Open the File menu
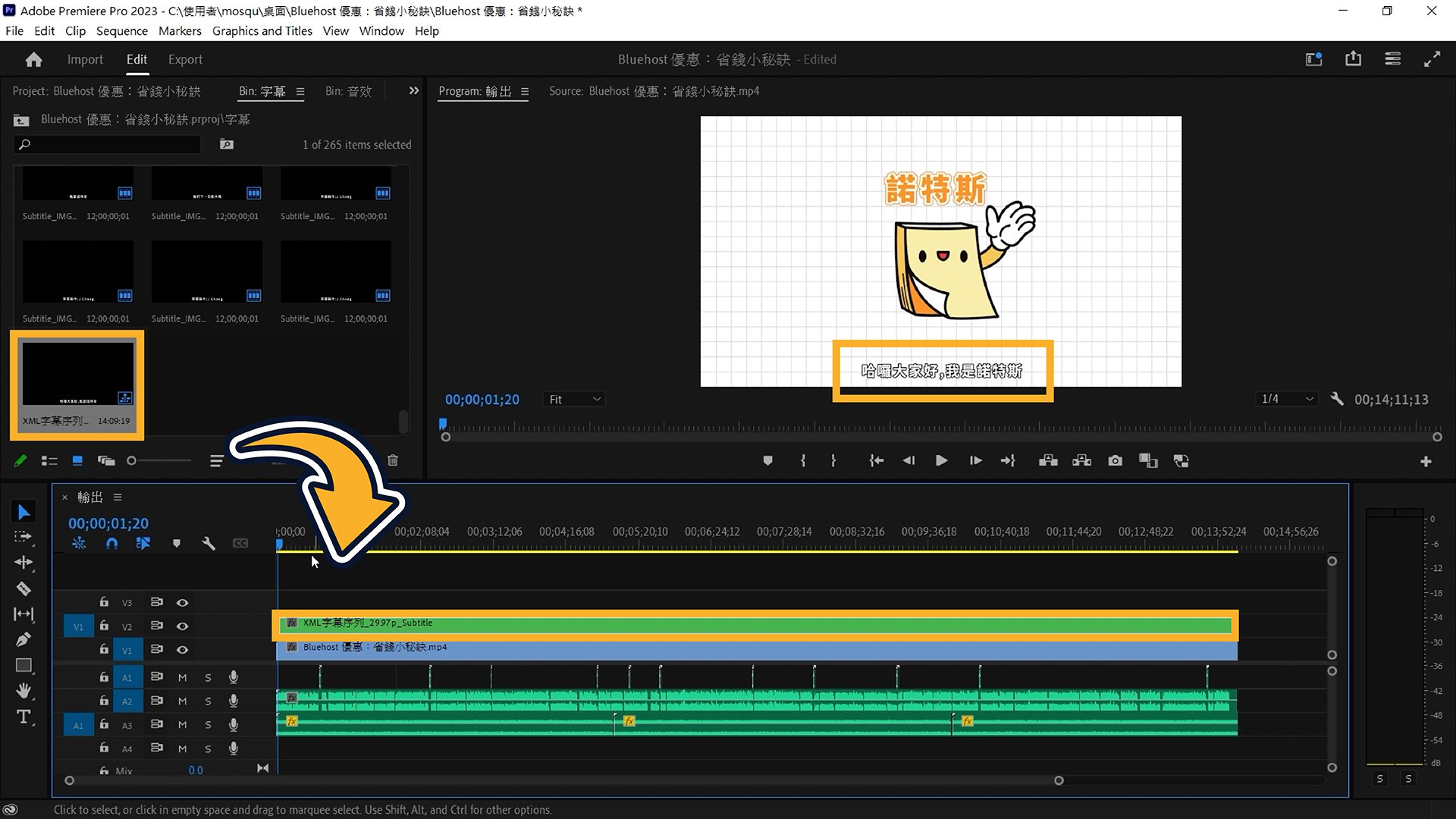The image size is (1456, 819). click(x=14, y=31)
